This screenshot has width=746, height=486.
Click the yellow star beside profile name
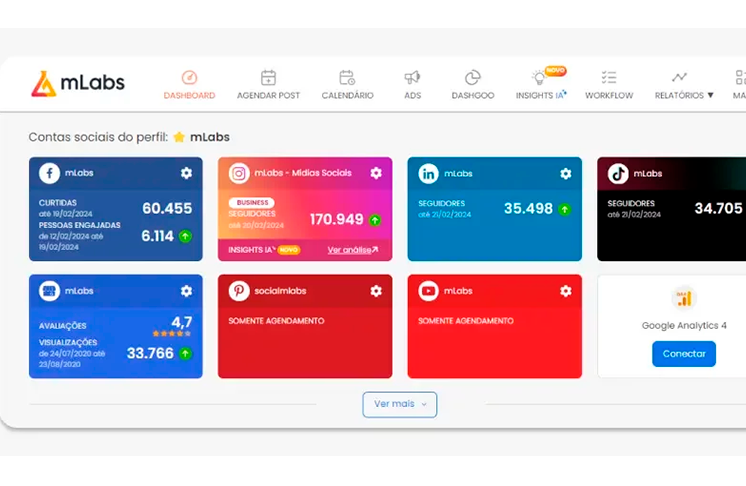(x=179, y=137)
